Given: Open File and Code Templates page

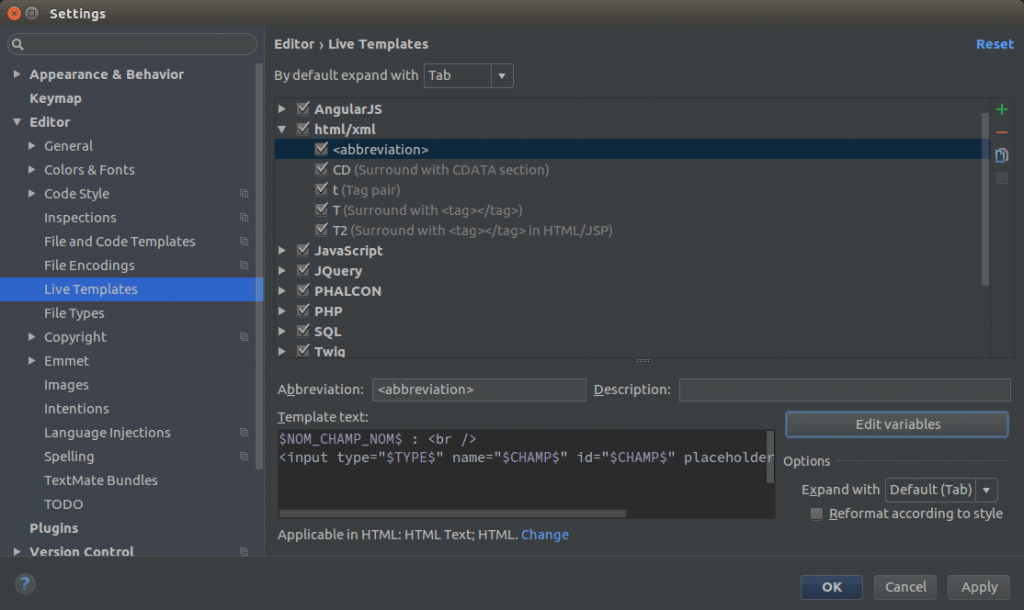Looking at the screenshot, I should pos(120,242).
